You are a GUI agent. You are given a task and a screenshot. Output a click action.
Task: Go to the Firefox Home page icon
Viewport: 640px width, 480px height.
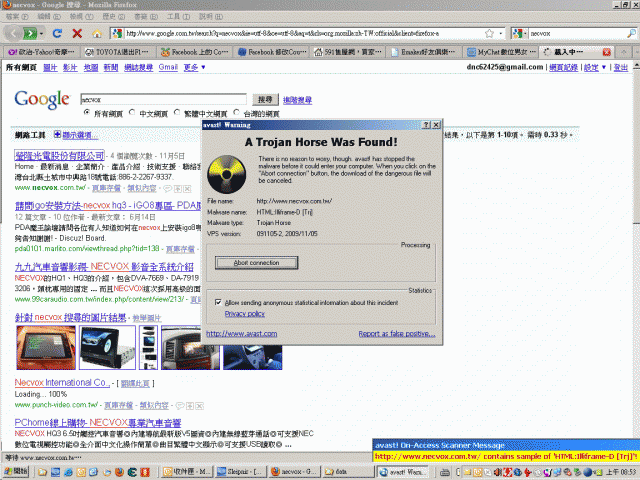tap(97, 33)
